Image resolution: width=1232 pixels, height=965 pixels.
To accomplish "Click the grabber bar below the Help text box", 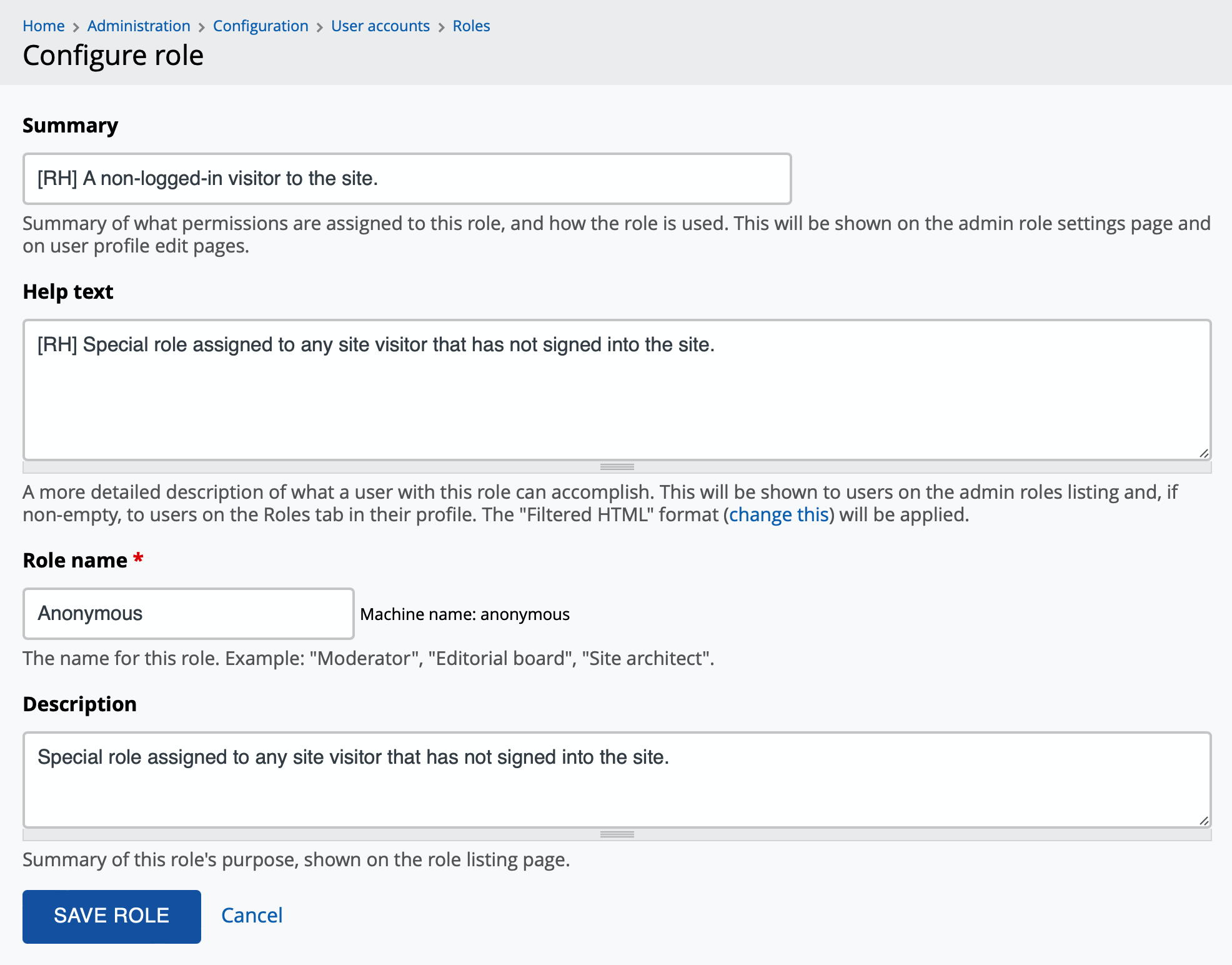I will (x=616, y=466).
